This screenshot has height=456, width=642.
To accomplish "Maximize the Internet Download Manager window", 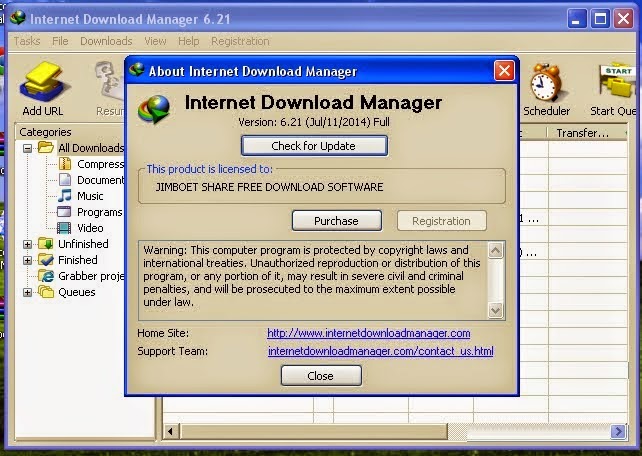I will click(600, 19).
